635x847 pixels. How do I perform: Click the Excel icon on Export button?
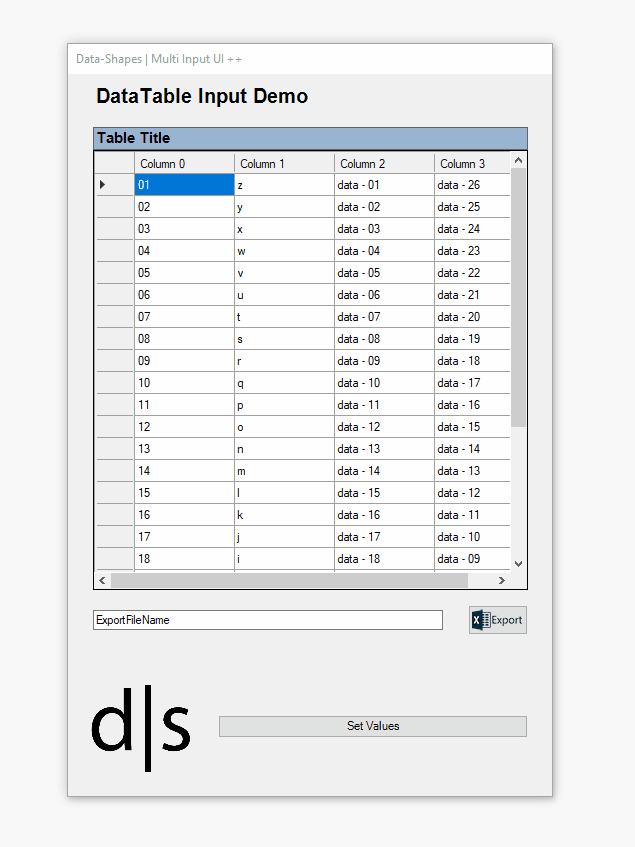pyautogui.click(x=480, y=620)
